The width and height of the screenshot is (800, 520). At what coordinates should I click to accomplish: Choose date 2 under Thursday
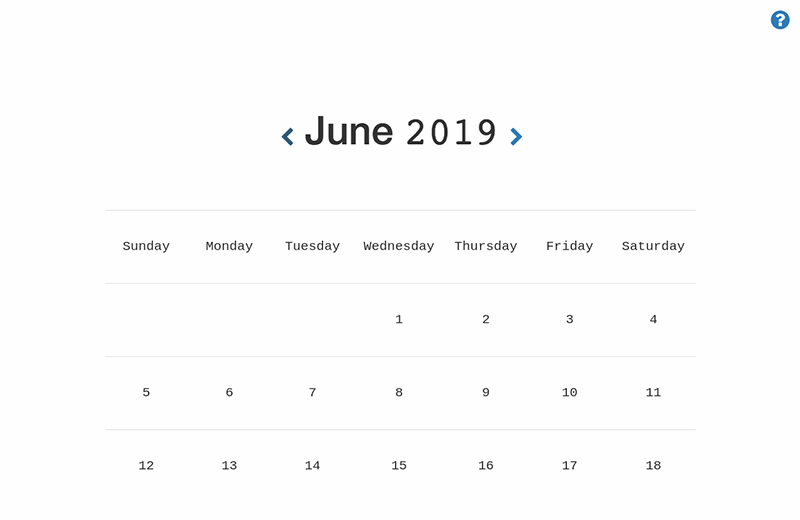tap(486, 319)
